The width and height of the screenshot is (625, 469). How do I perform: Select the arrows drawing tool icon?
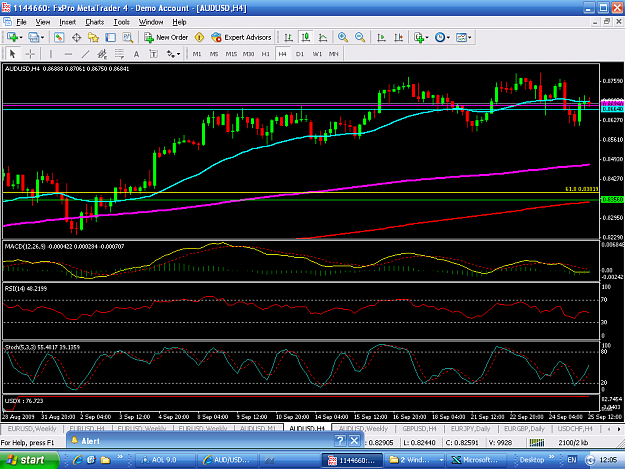click(x=171, y=54)
